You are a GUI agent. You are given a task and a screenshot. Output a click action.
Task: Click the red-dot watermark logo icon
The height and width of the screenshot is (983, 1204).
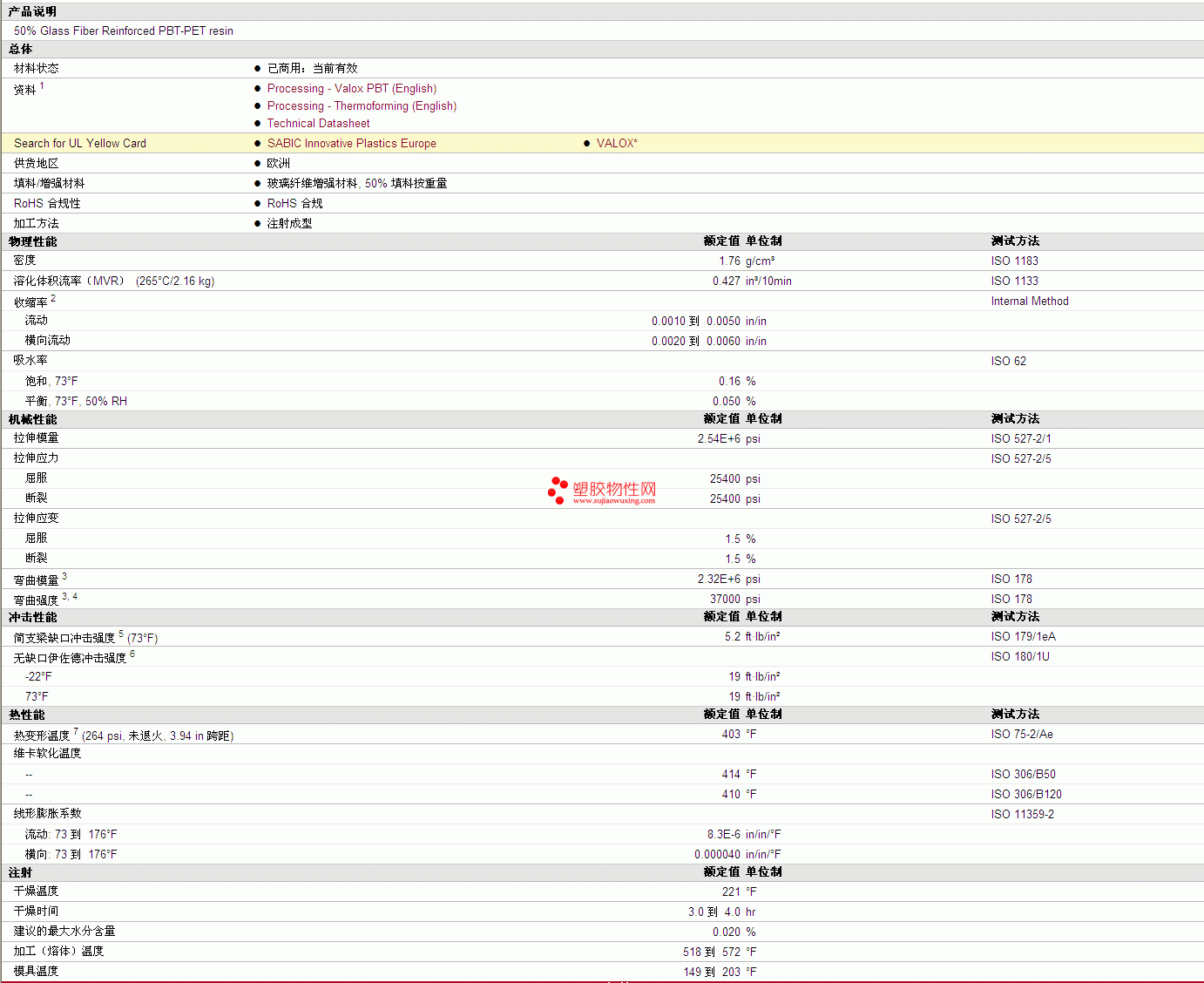click(x=558, y=490)
